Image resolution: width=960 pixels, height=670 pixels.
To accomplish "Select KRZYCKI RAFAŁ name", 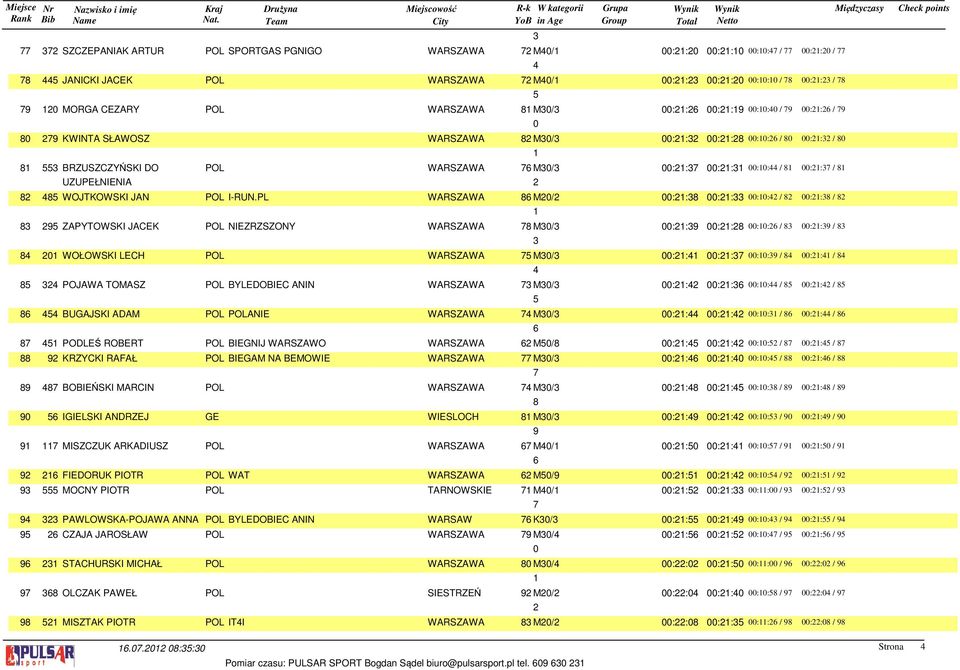I will tap(100, 358).
